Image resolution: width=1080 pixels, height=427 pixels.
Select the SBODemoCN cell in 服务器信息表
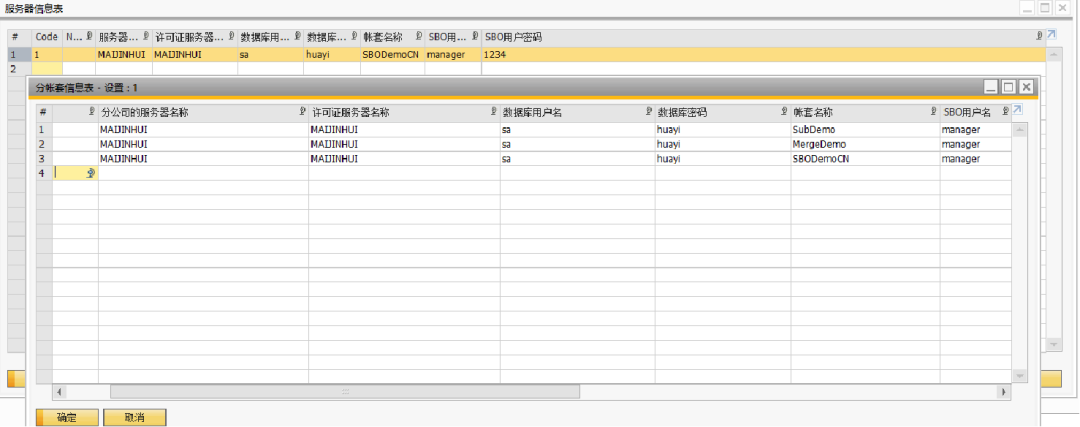coord(391,54)
